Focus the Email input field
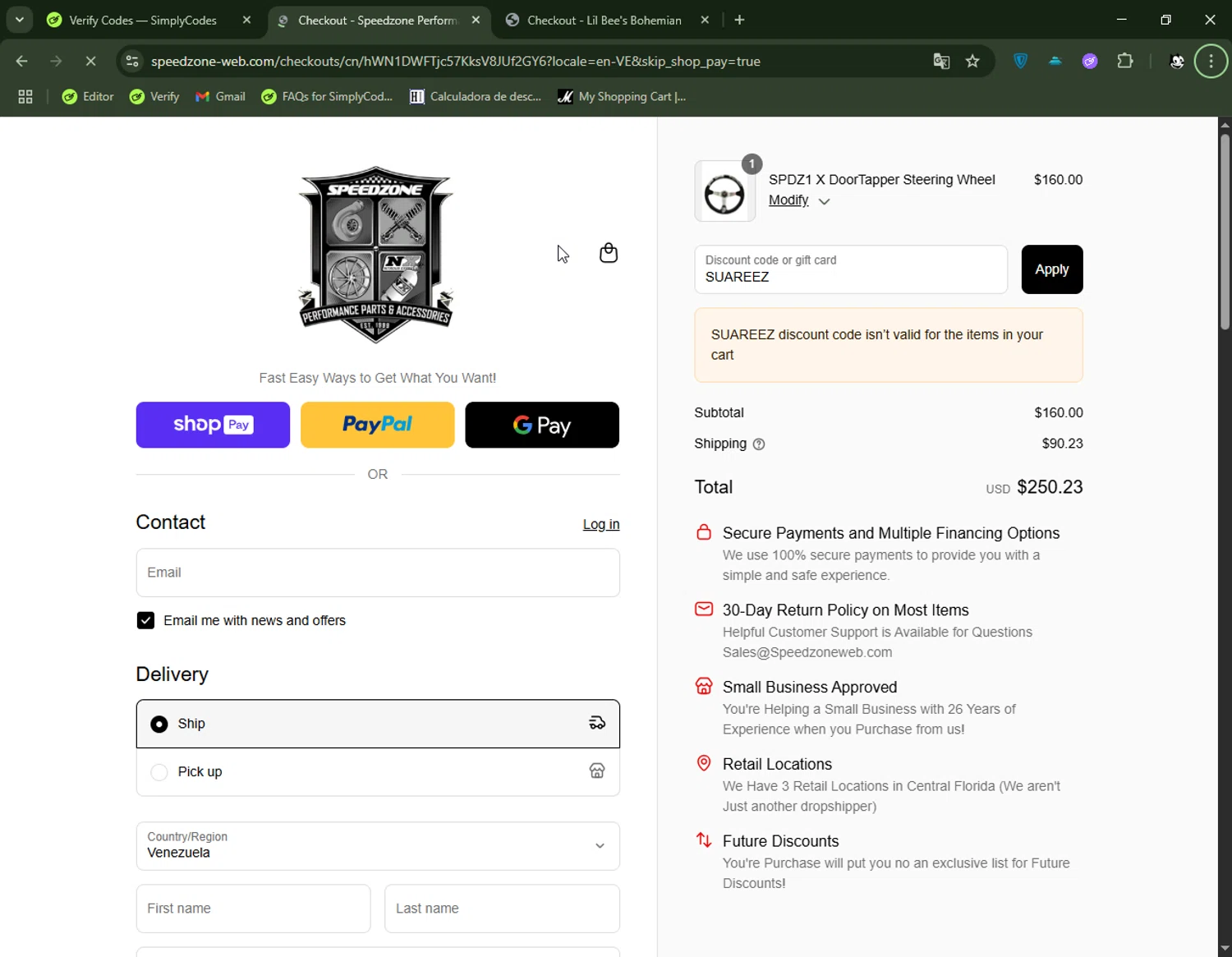This screenshot has height=957, width=1232. point(378,573)
